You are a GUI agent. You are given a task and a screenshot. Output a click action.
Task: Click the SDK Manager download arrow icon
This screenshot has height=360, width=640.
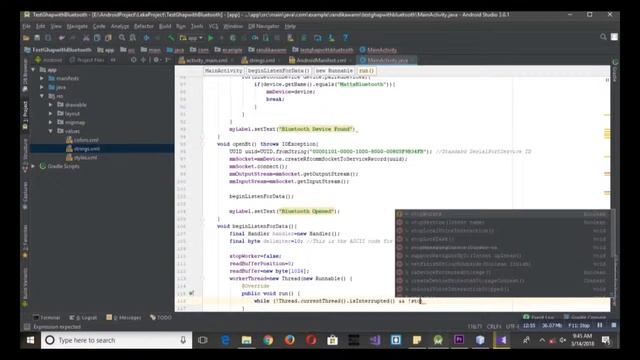coord(331,38)
